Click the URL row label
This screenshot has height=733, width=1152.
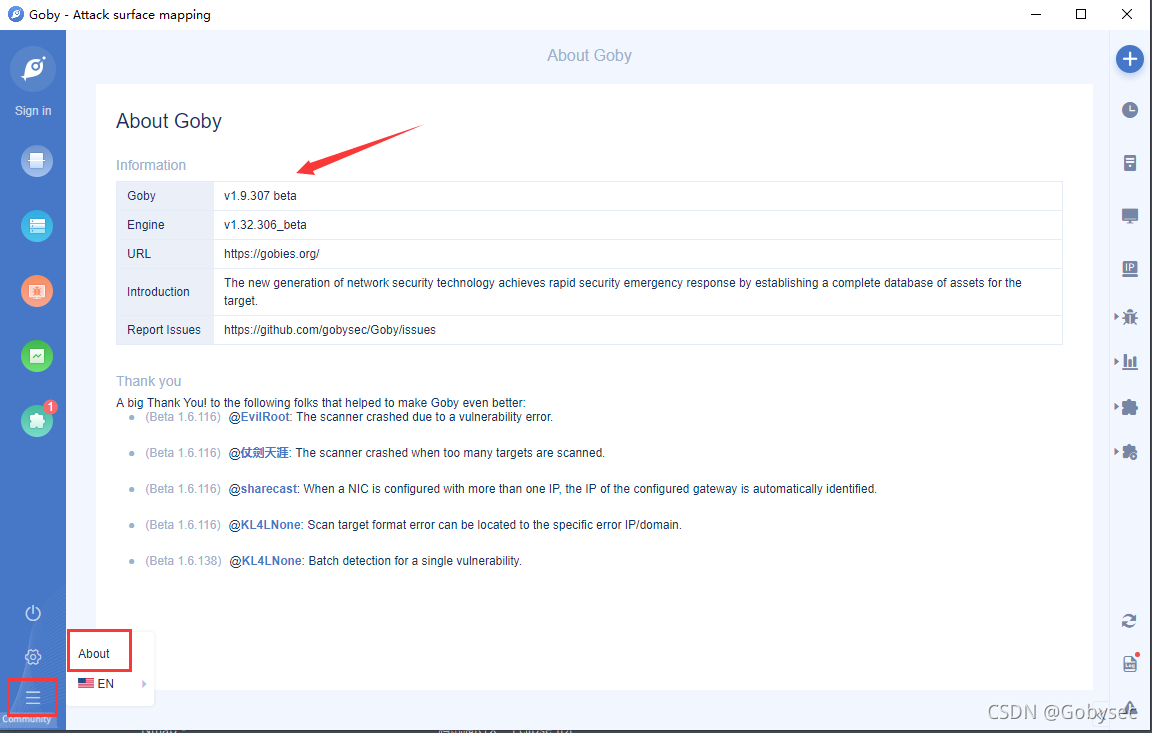click(x=139, y=254)
